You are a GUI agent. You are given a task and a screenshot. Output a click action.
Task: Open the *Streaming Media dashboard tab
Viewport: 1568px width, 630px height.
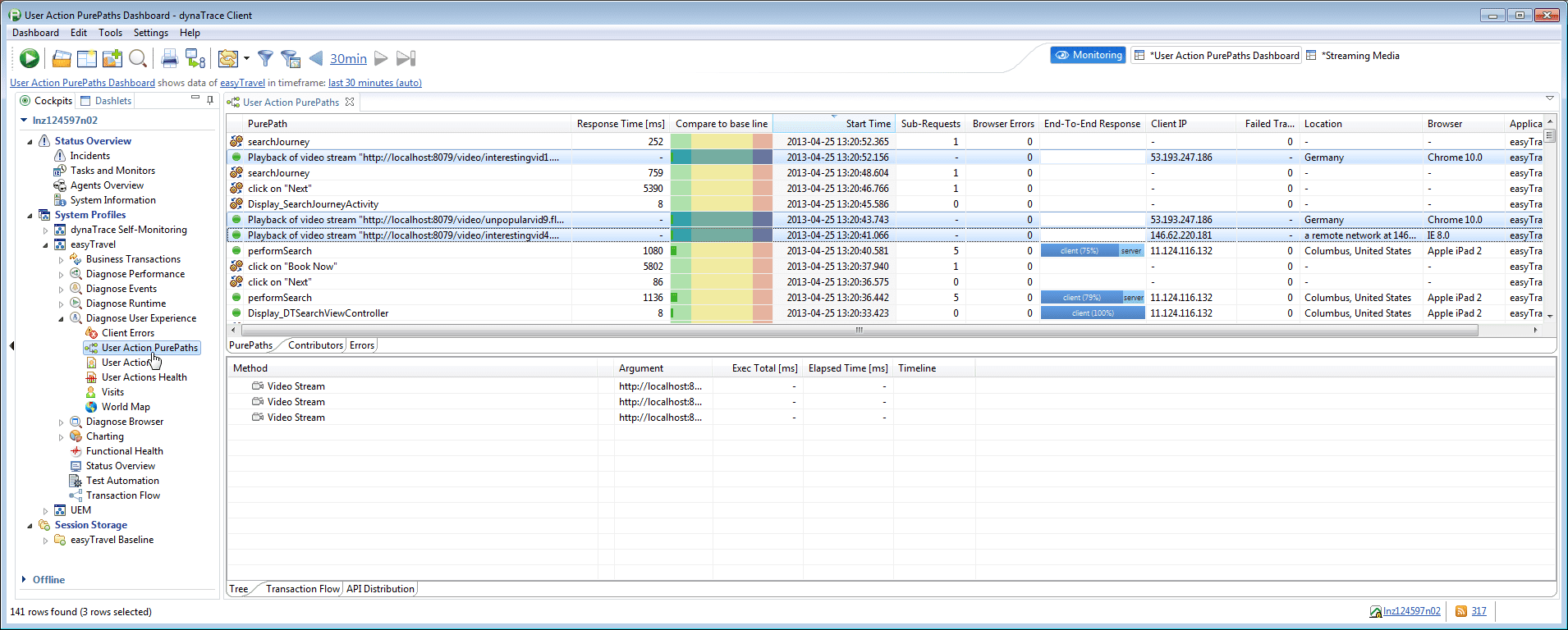point(1353,56)
